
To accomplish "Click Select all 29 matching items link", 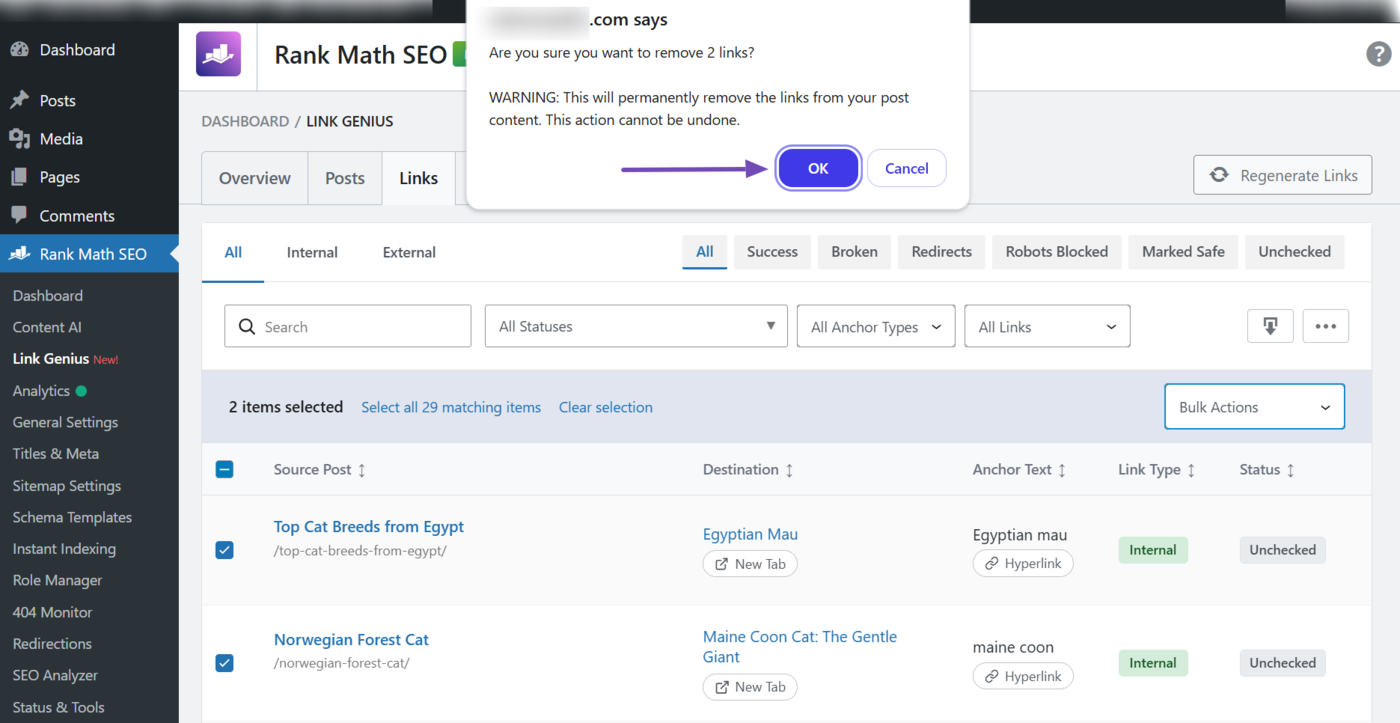I will coord(451,407).
